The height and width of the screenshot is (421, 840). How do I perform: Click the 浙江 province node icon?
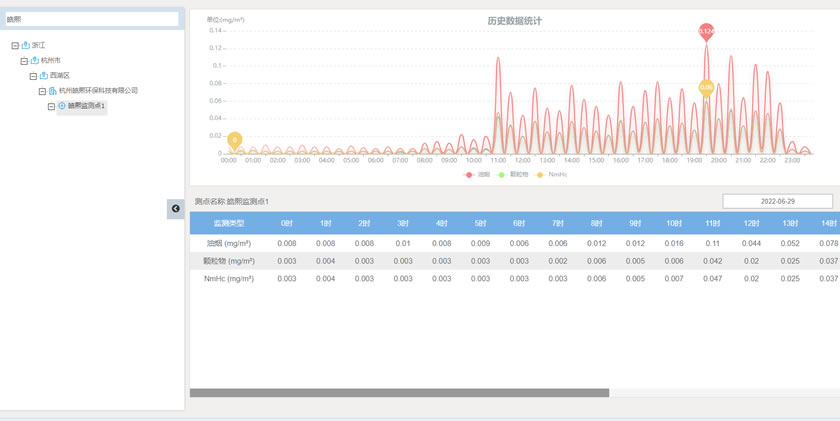26,45
